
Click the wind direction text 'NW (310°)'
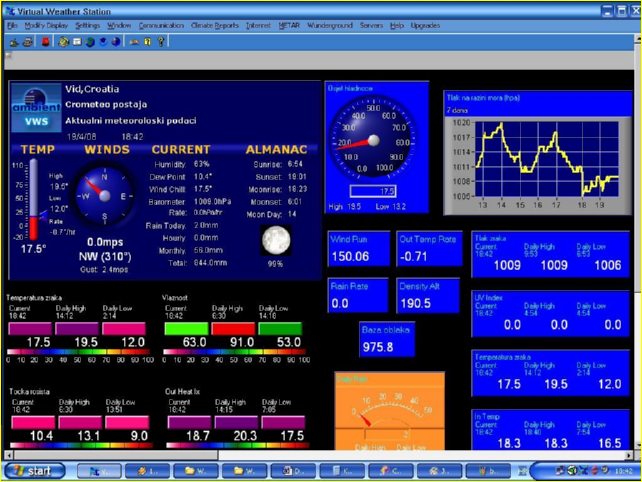(105, 257)
